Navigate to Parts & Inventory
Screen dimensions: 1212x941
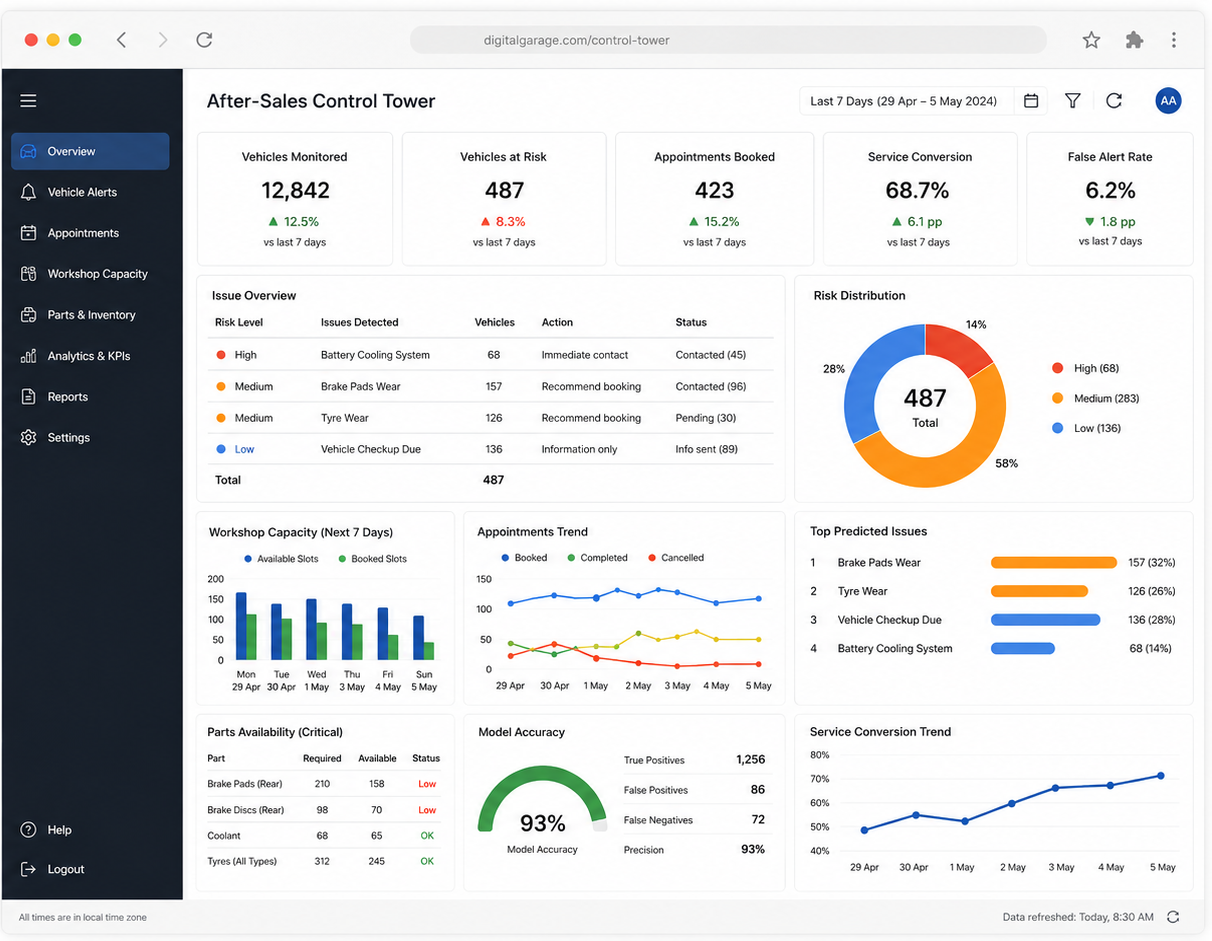pyautogui.click(x=90, y=315)
